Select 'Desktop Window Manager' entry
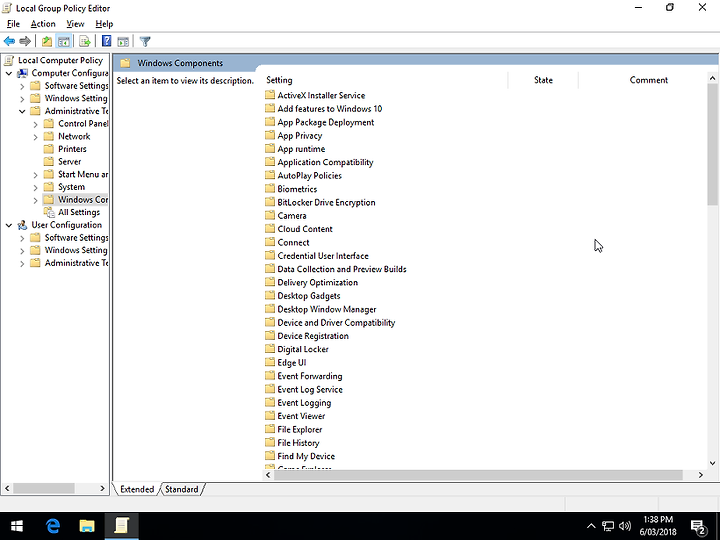Viewport: 720px width, 540px height. pyautogui.click(x=326, y=309)
